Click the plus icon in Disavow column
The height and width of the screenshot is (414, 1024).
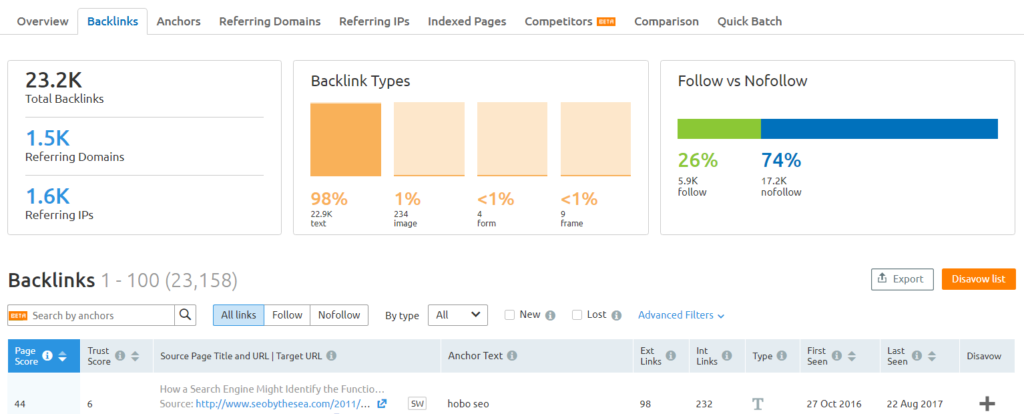[x=987, y=403]
